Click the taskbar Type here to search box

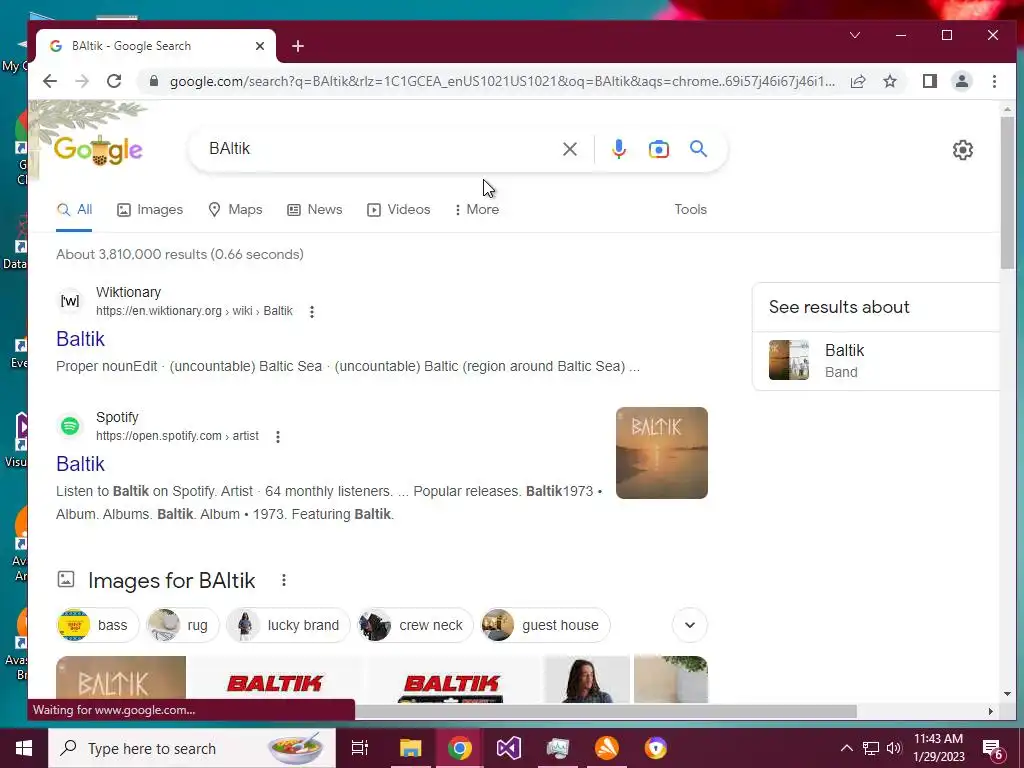(x=192, y=748)
